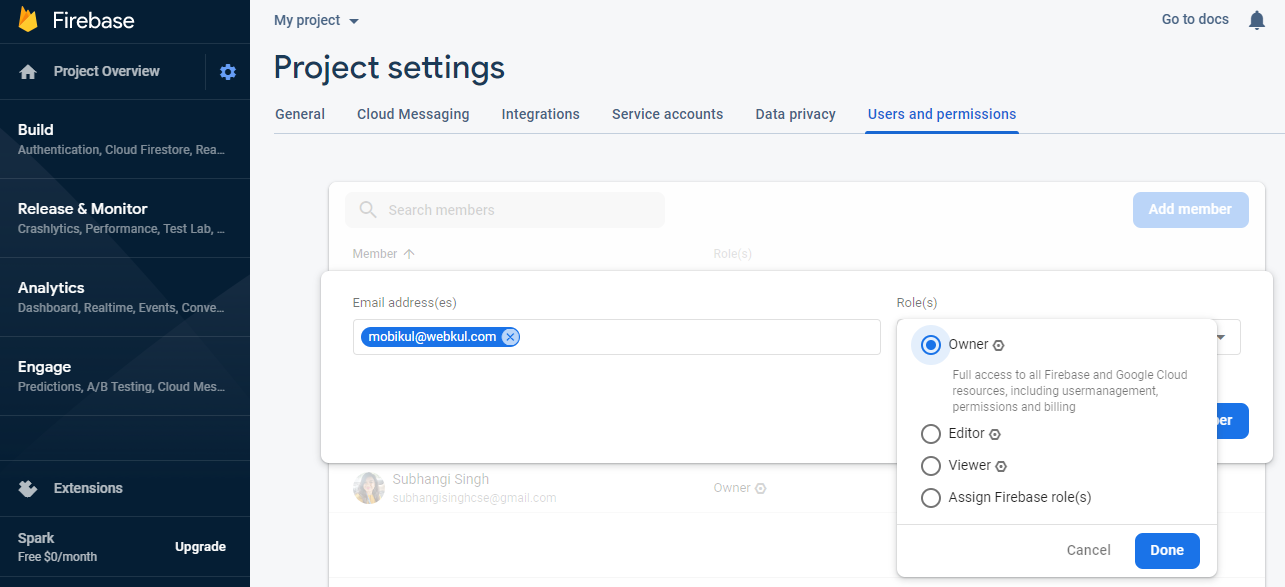
Task: Switch to the General tab
Action: [x=300, y=114]
